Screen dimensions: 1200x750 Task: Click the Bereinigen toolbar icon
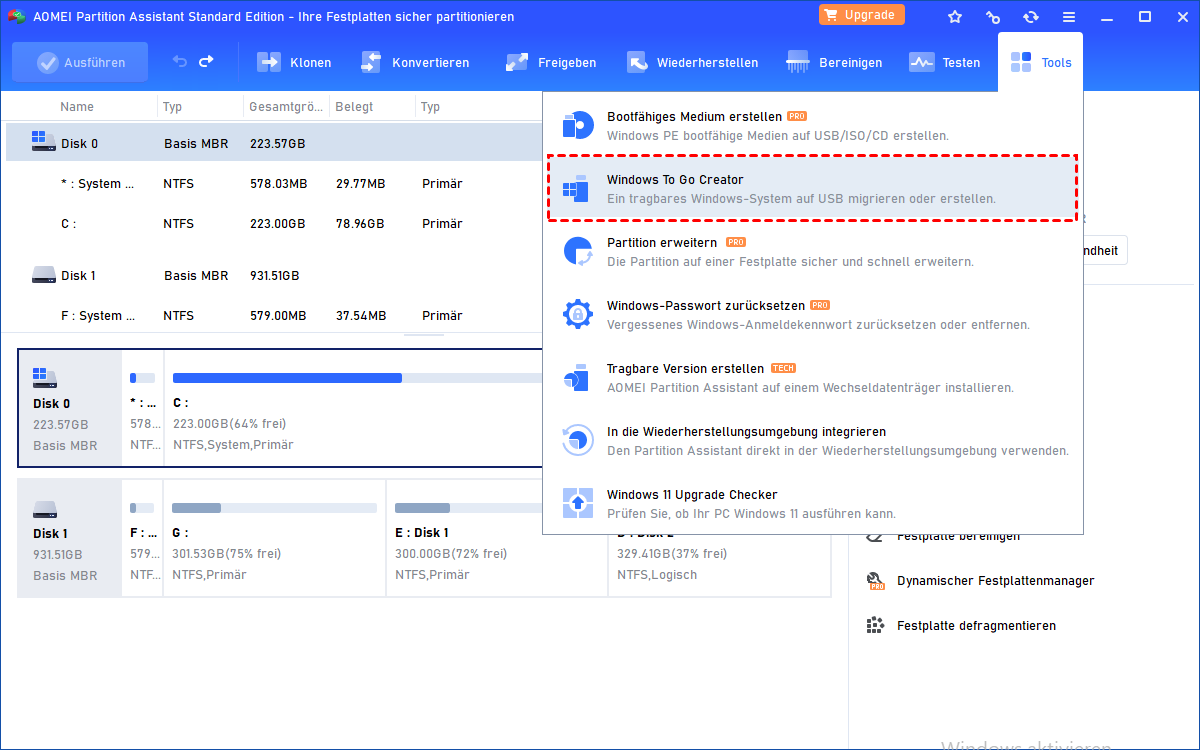(x=798, y=62)
